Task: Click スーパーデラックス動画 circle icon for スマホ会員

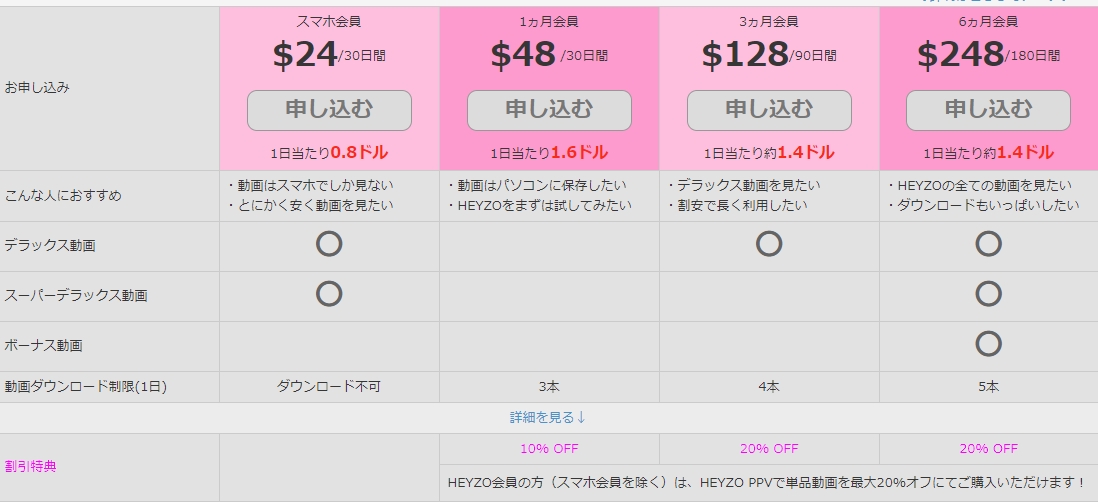Action: point(329,293)
